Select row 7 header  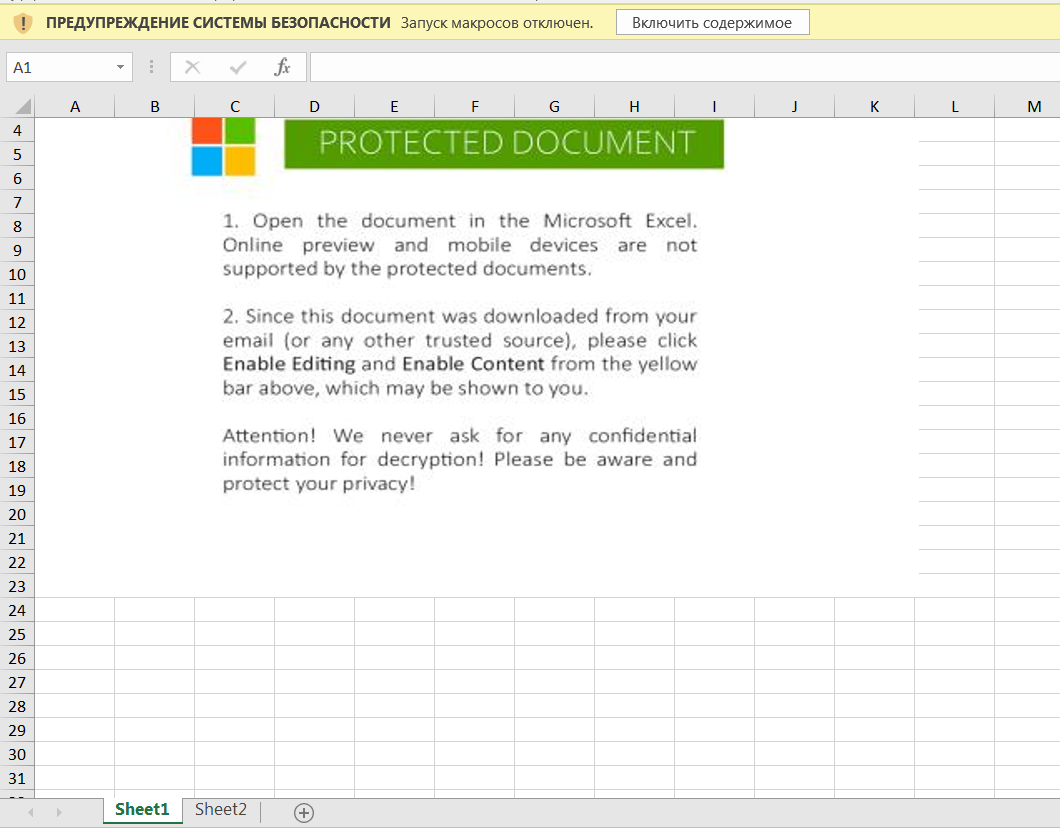tap(18, 202)
